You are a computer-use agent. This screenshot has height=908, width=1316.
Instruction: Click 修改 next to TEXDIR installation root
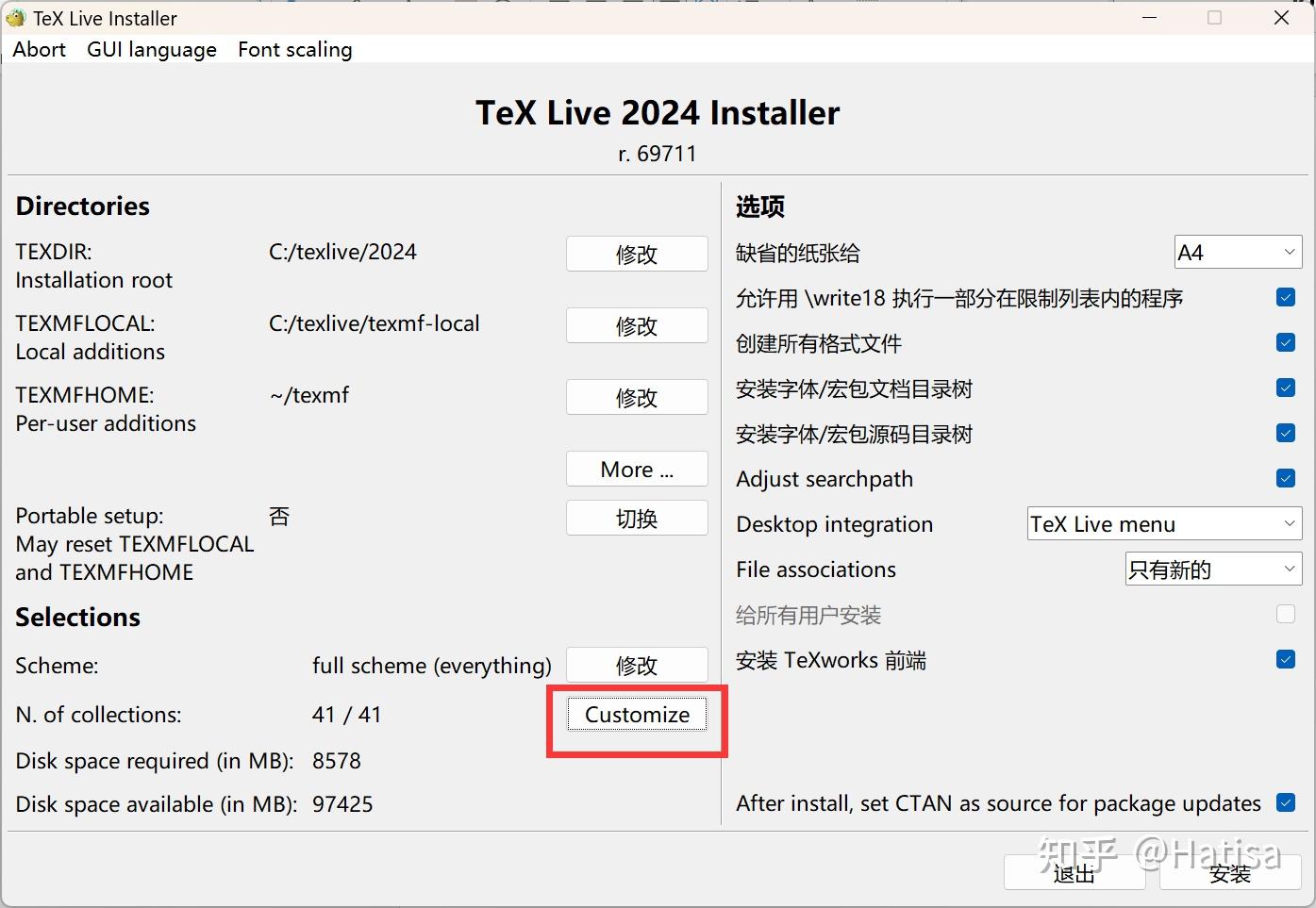tap(637, 253)
